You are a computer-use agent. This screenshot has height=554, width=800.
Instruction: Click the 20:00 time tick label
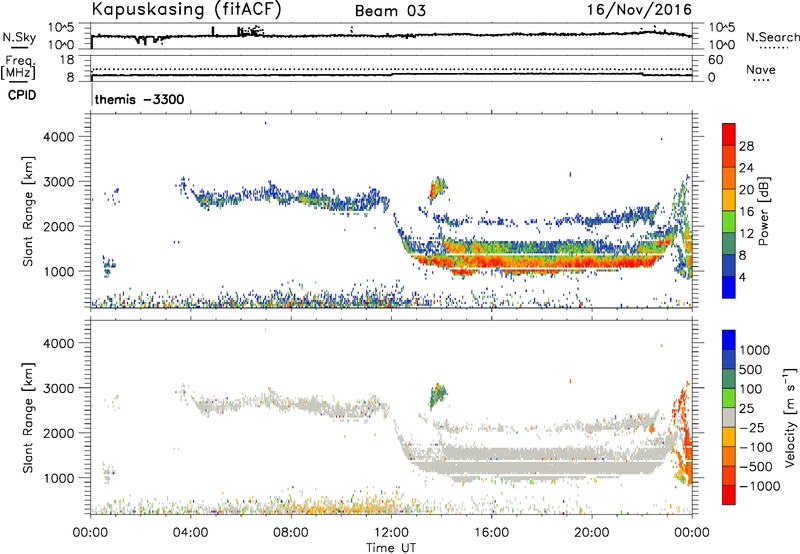pos(592,533)
